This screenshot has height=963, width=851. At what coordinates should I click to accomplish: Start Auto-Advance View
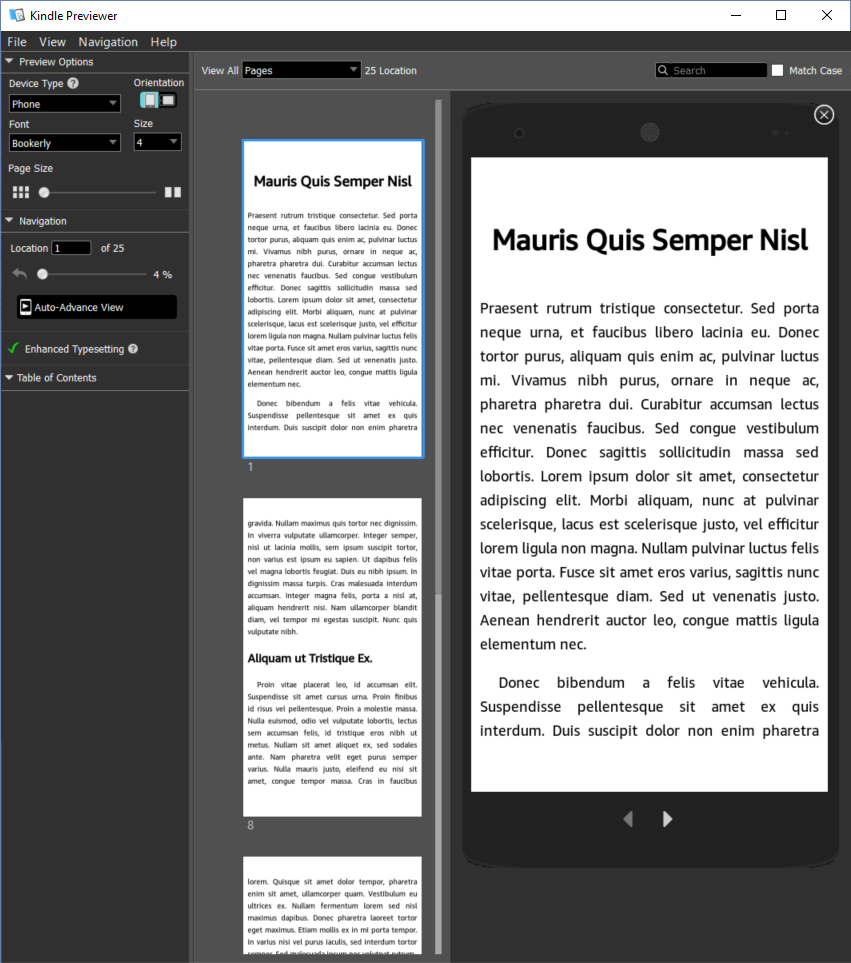[x=97, y=307]
